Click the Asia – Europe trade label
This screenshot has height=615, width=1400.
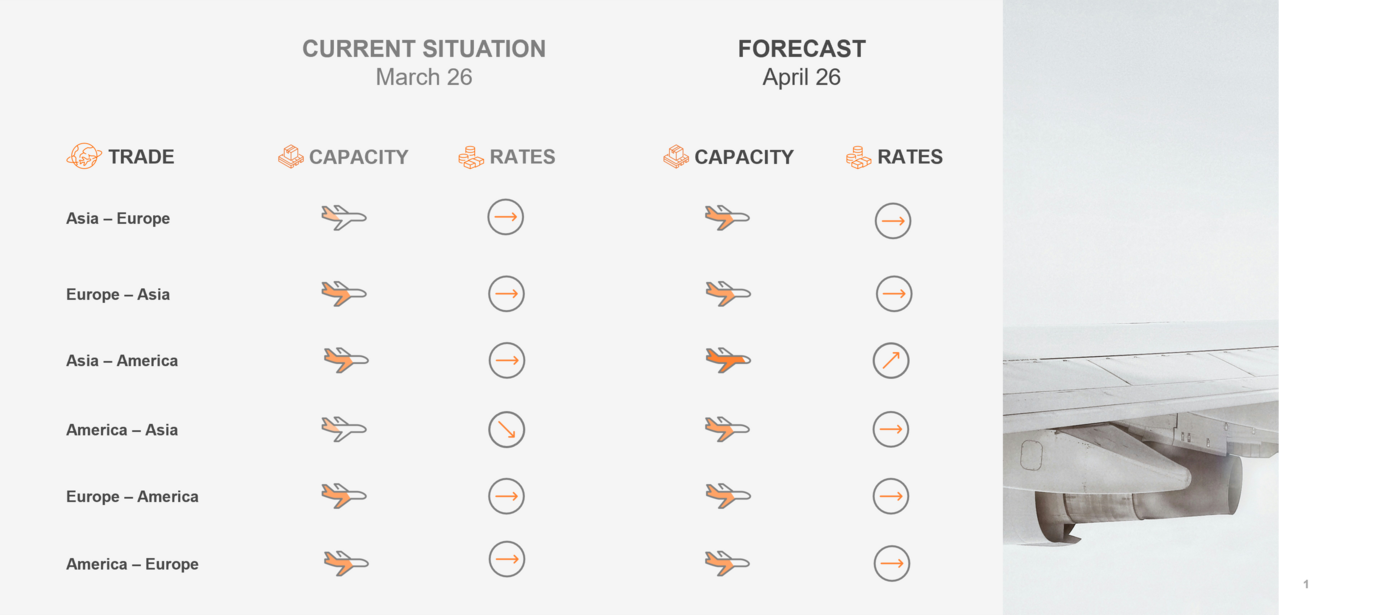click(x=118, y=218)
